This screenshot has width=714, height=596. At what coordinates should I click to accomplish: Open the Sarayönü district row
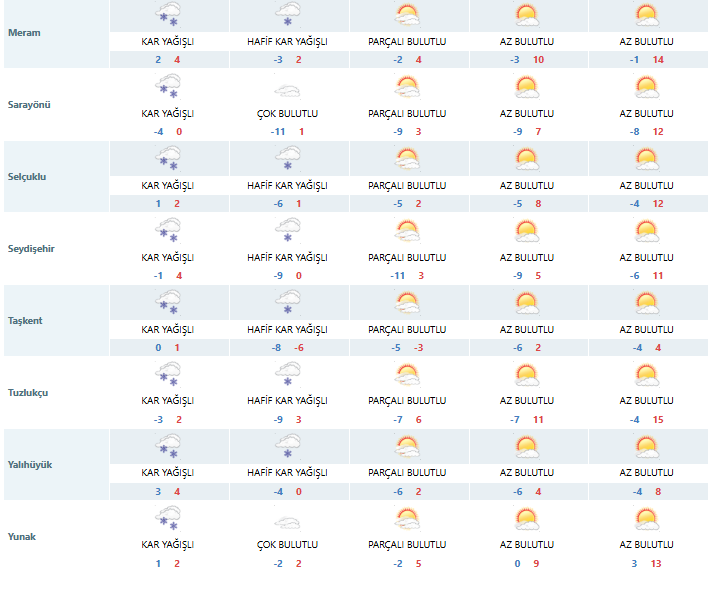(x=29, y=105)
